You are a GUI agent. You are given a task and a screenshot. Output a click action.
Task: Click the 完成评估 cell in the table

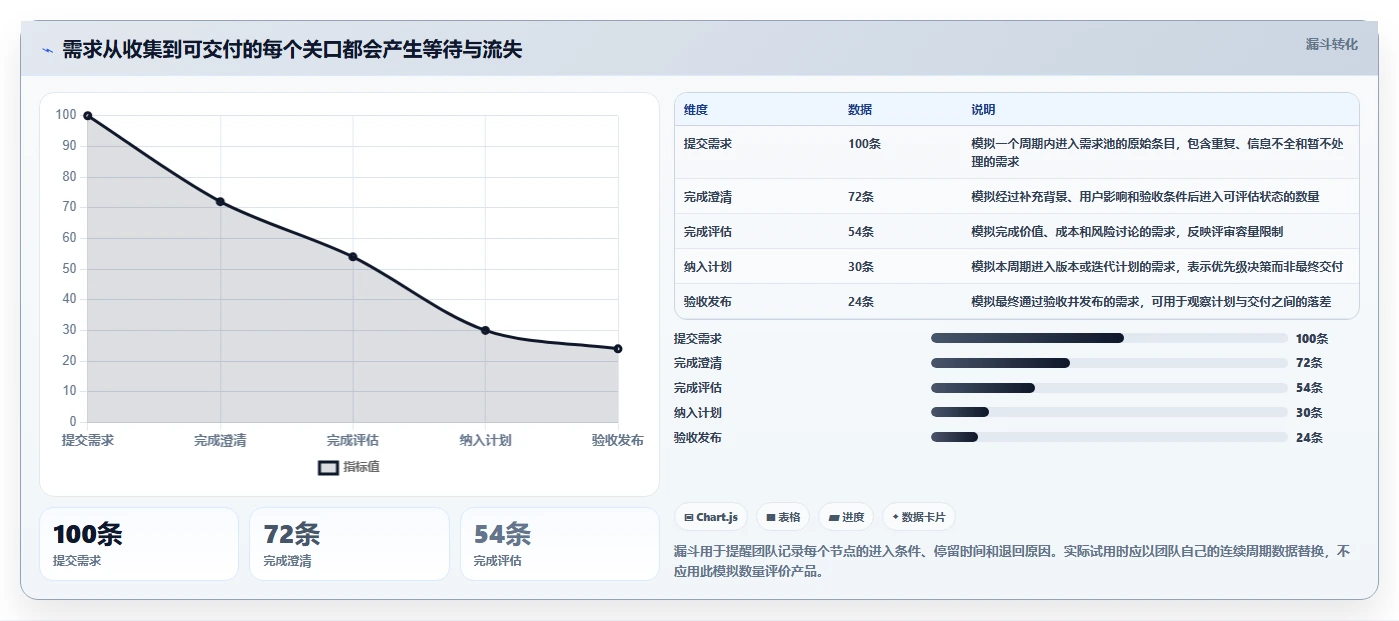(x=708, y=232)
